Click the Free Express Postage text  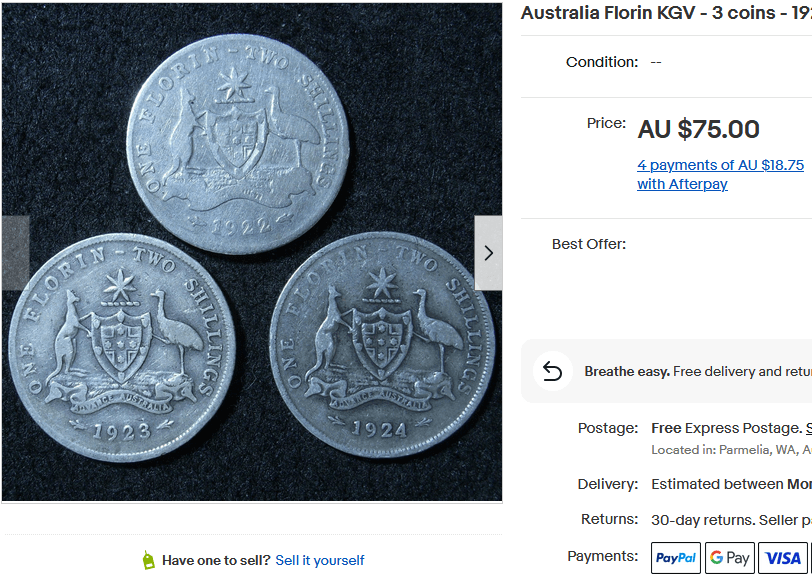click(x=726, y=428)
